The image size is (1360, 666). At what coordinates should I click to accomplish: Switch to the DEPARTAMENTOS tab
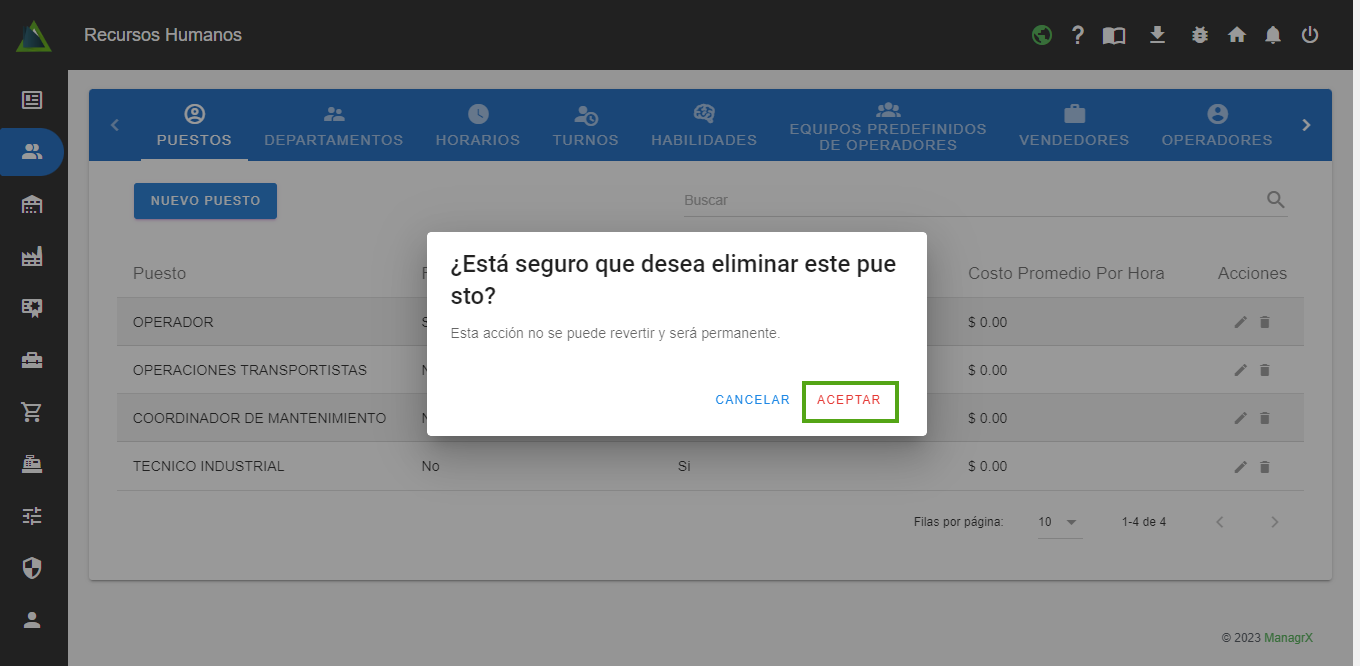(333, 127)
